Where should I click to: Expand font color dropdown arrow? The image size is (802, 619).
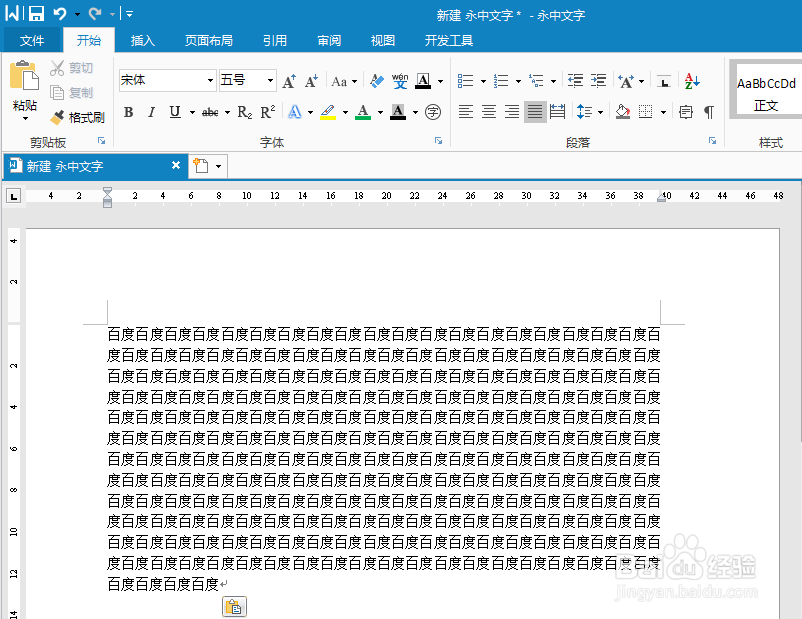tap(380, 113)
